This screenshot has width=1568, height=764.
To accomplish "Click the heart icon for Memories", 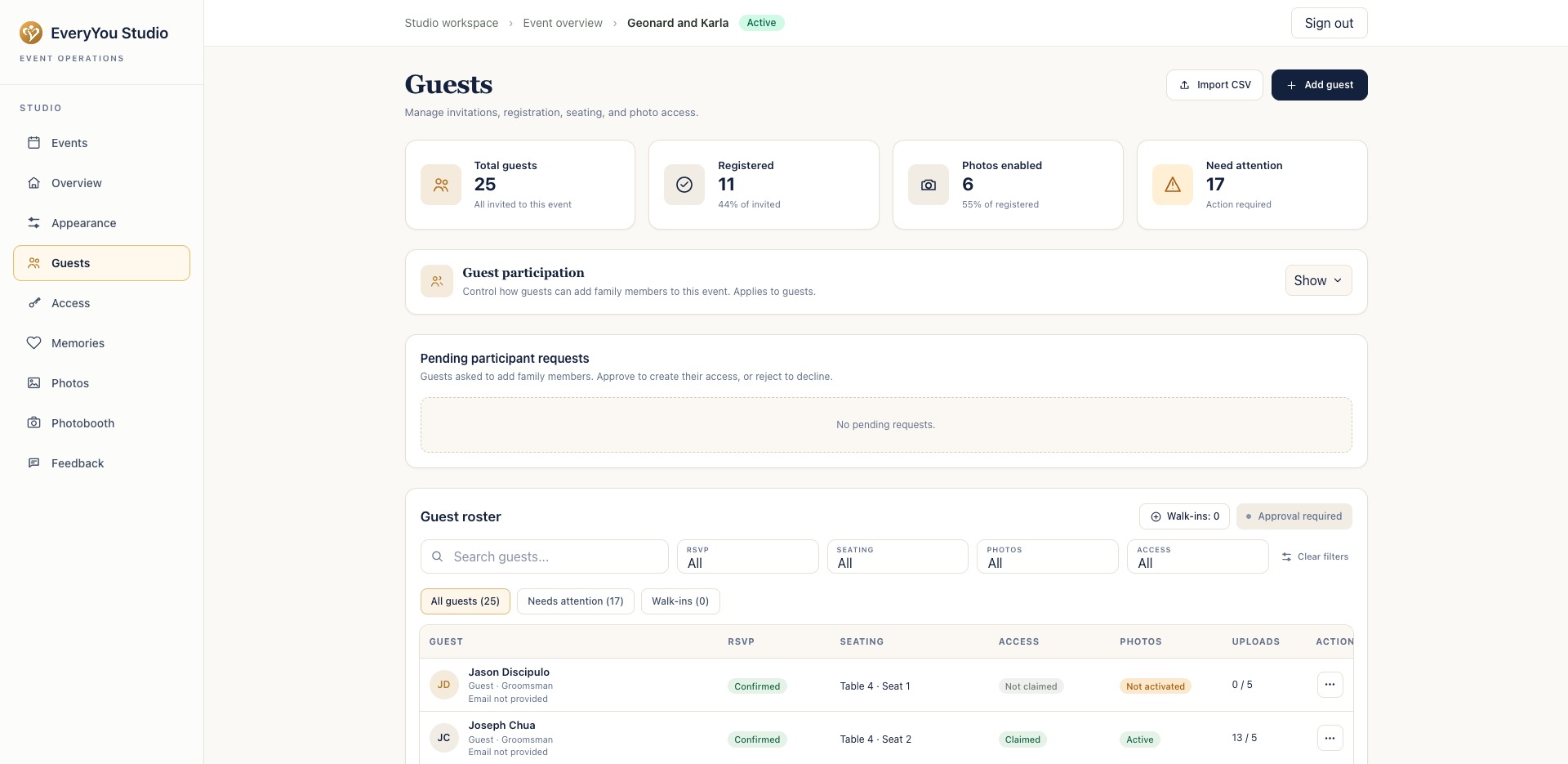I will (x=33, y=343).
